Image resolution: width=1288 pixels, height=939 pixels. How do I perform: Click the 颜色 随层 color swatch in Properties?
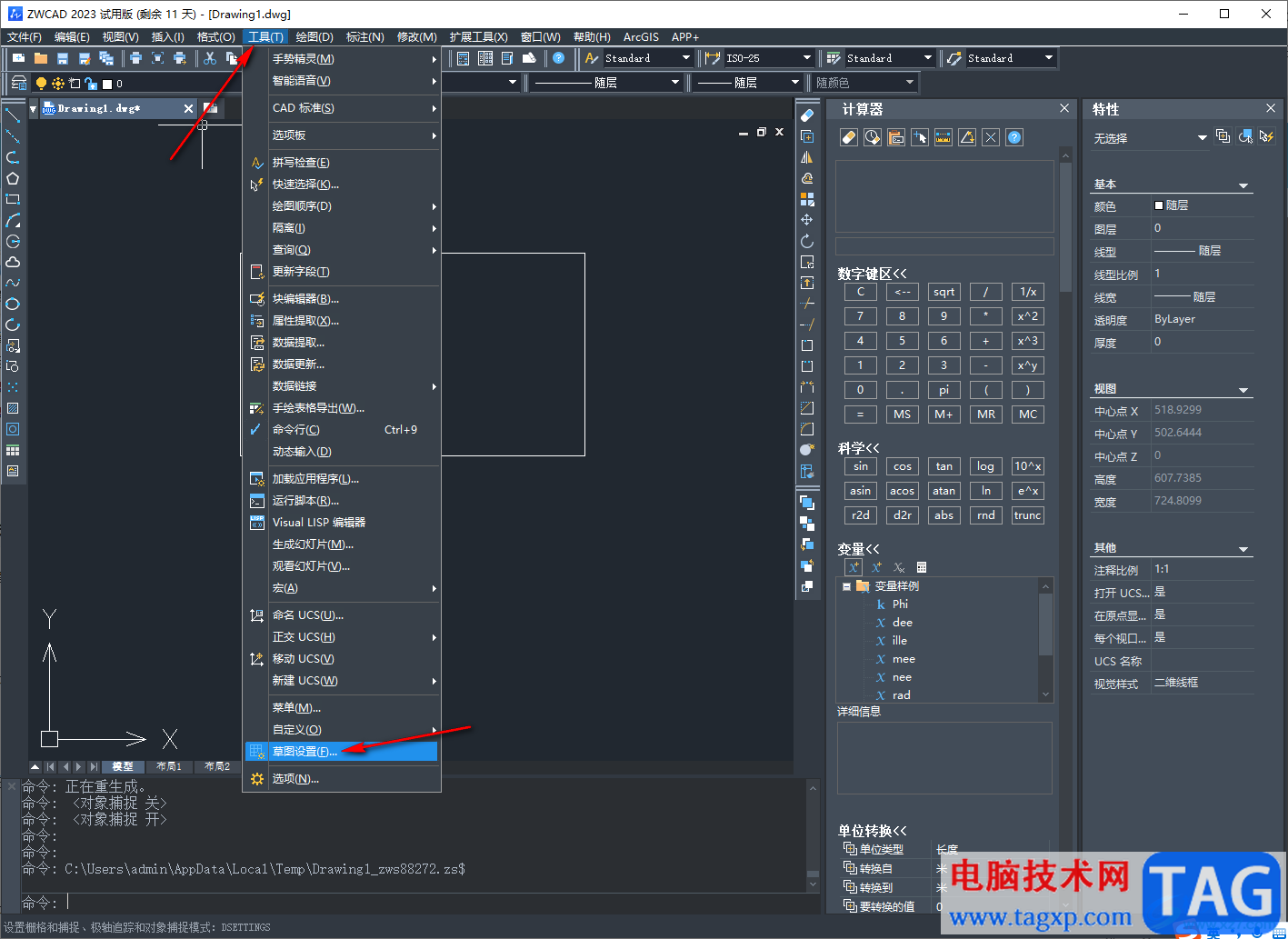[x=1159, y=205]
